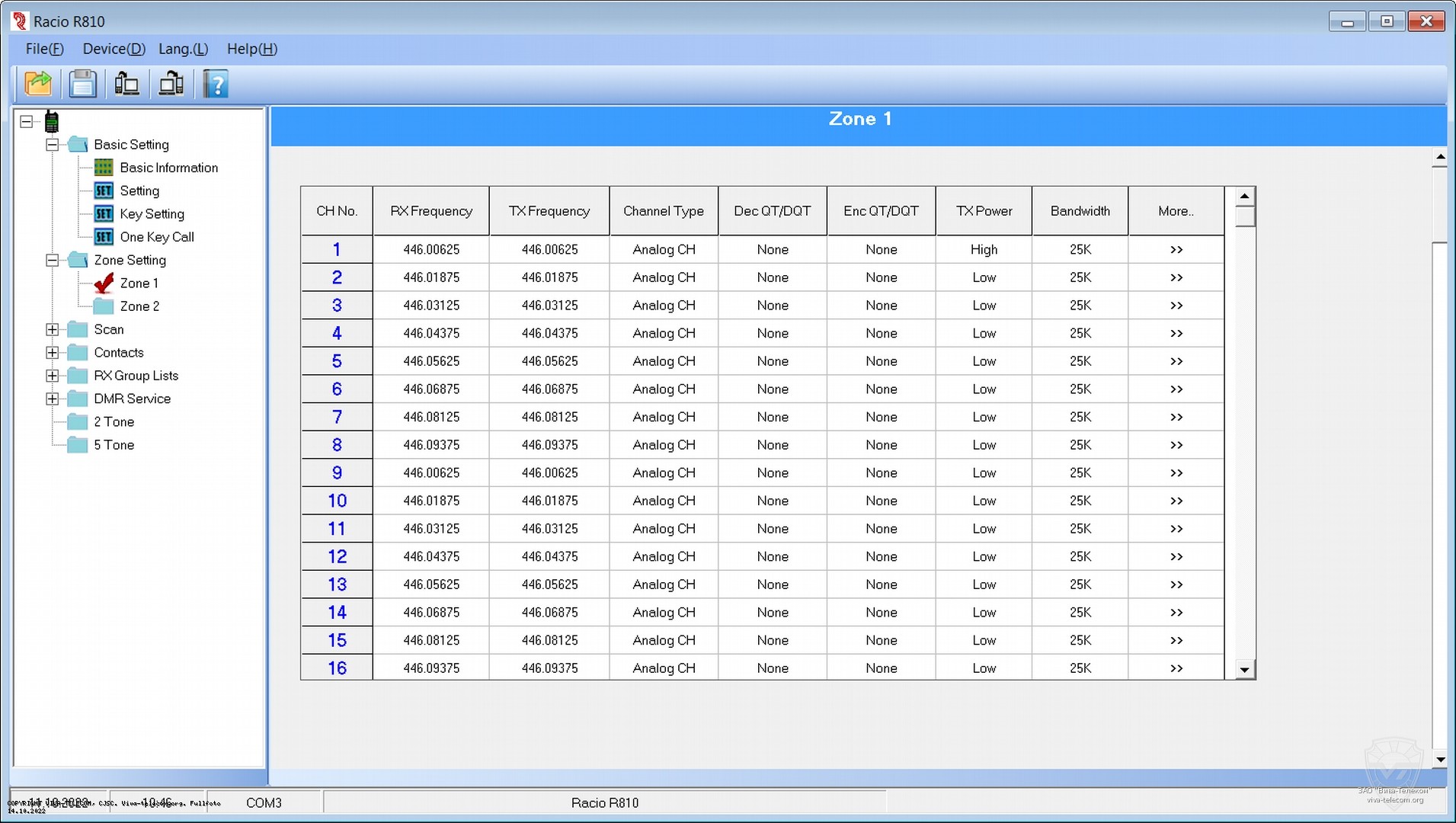Select One Key Call tree item
1456x823 pixels.
coord(156,237)
